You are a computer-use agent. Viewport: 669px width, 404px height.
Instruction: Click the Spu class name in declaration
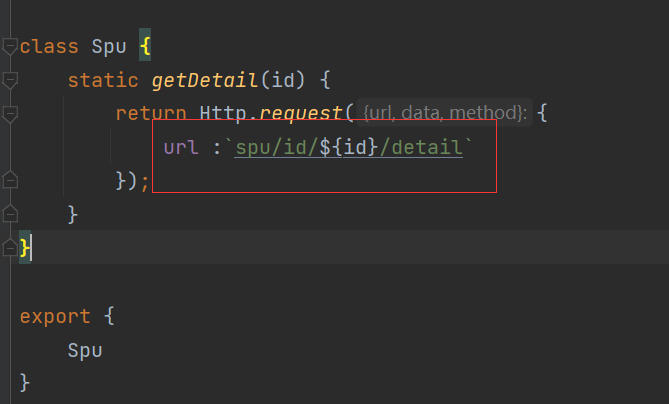point(109,46)
